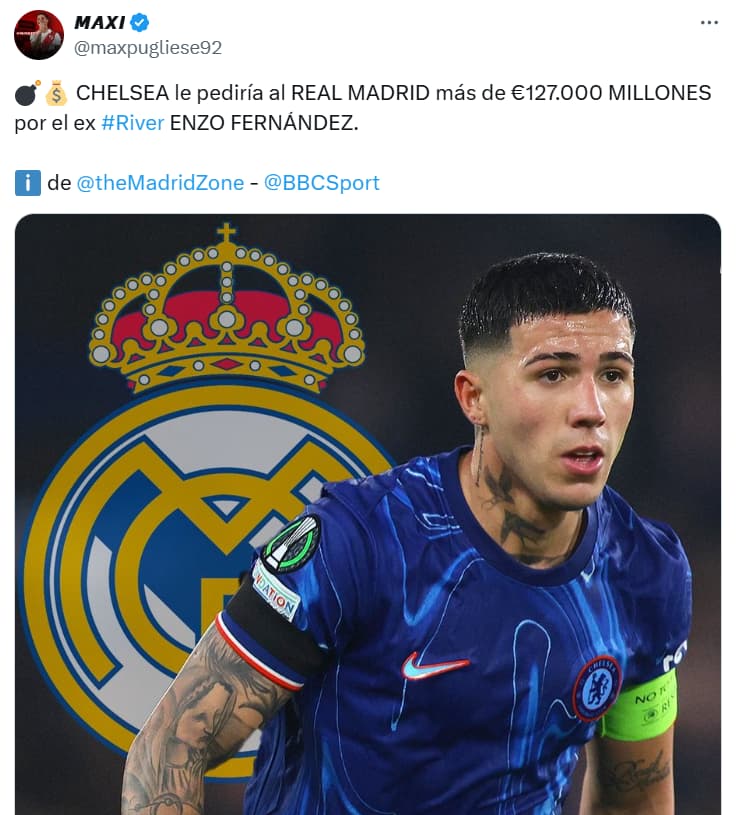Click the blue verified badge next to MAXI

tap(139, 22)
